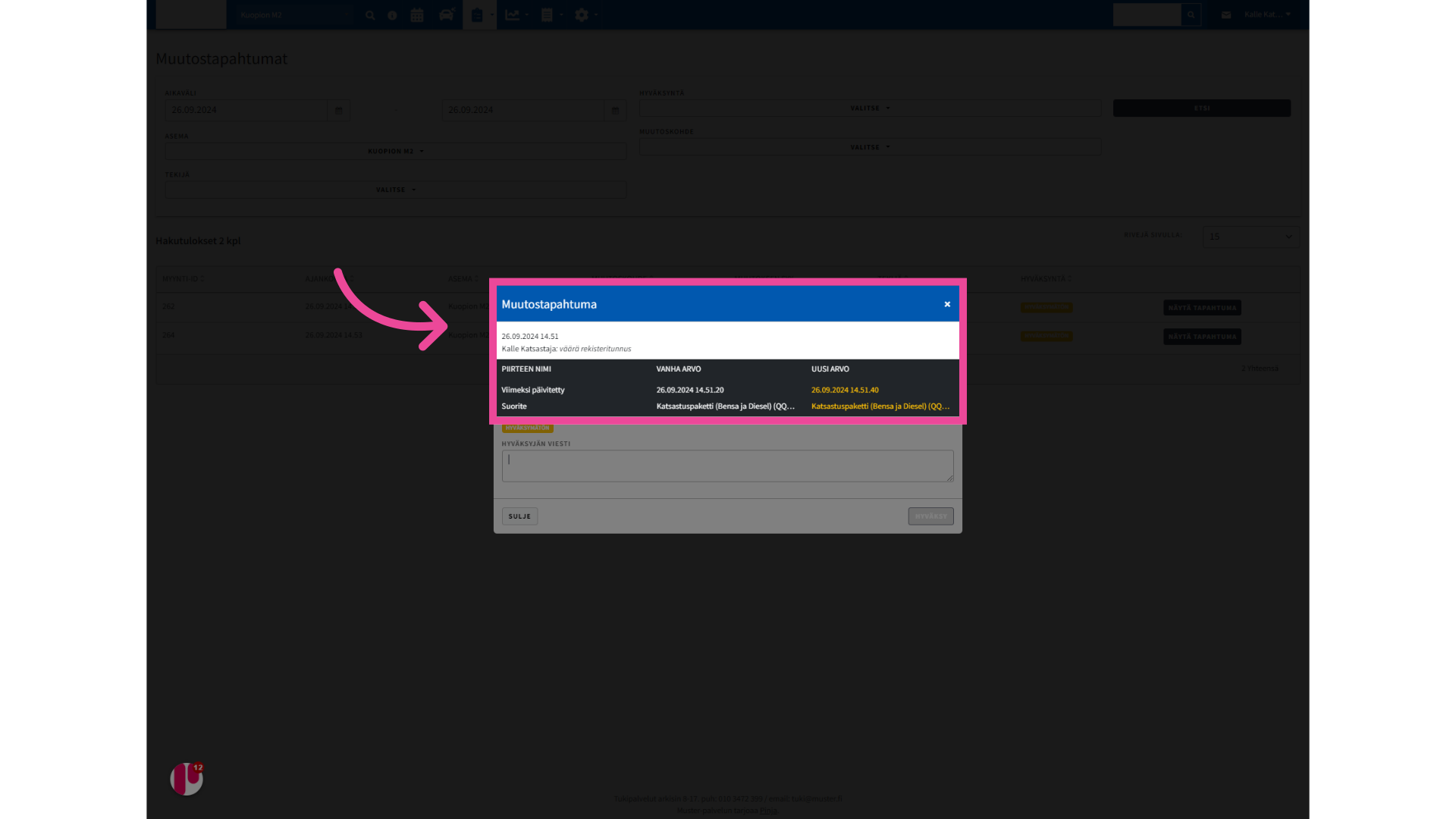Click the HYVÄKSY button
The width and height of the screenshot is (1456, 819).
tap(930, 516)
